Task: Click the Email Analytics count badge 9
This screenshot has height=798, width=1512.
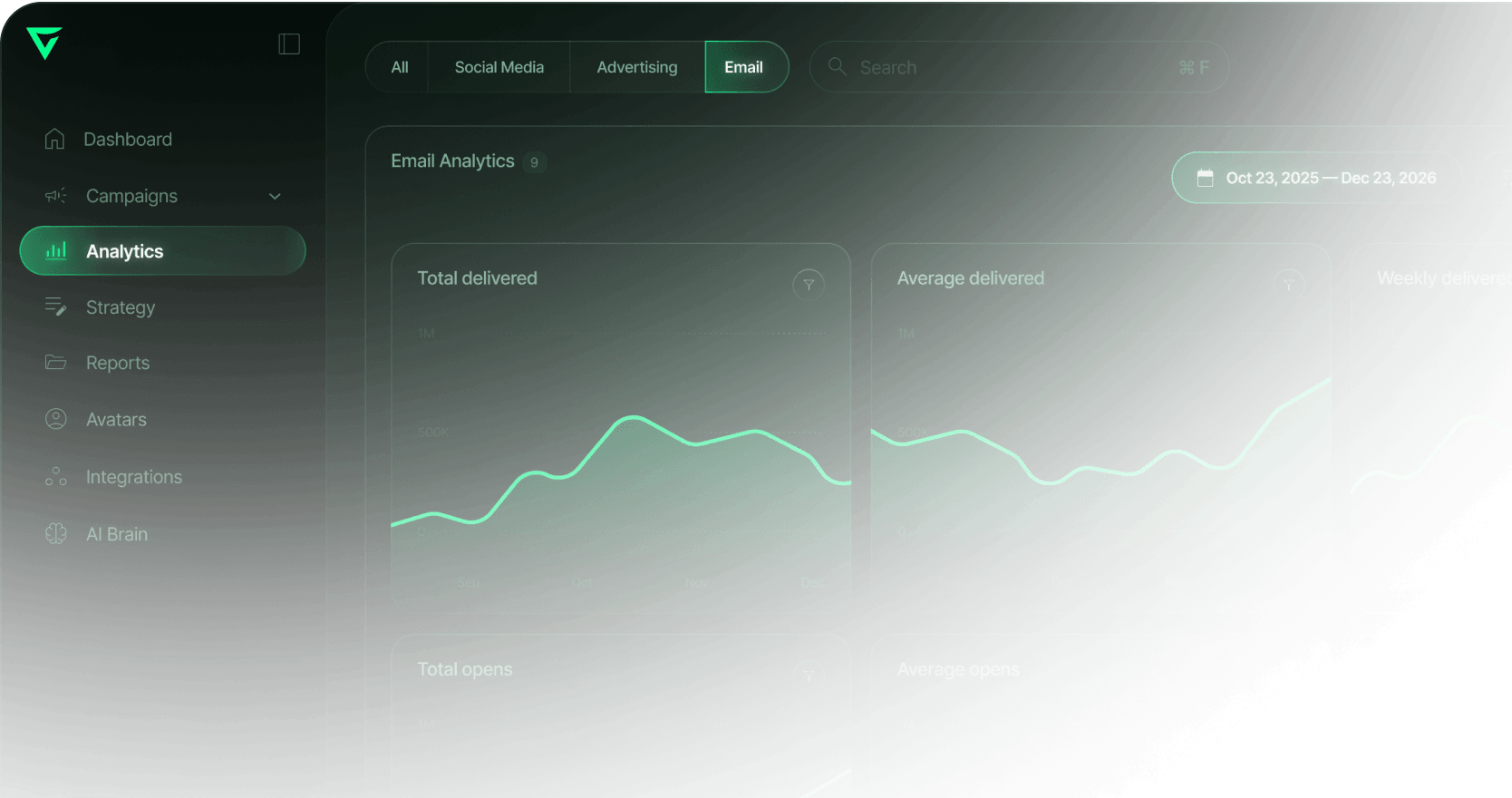Action: click(x=534, y=162)
